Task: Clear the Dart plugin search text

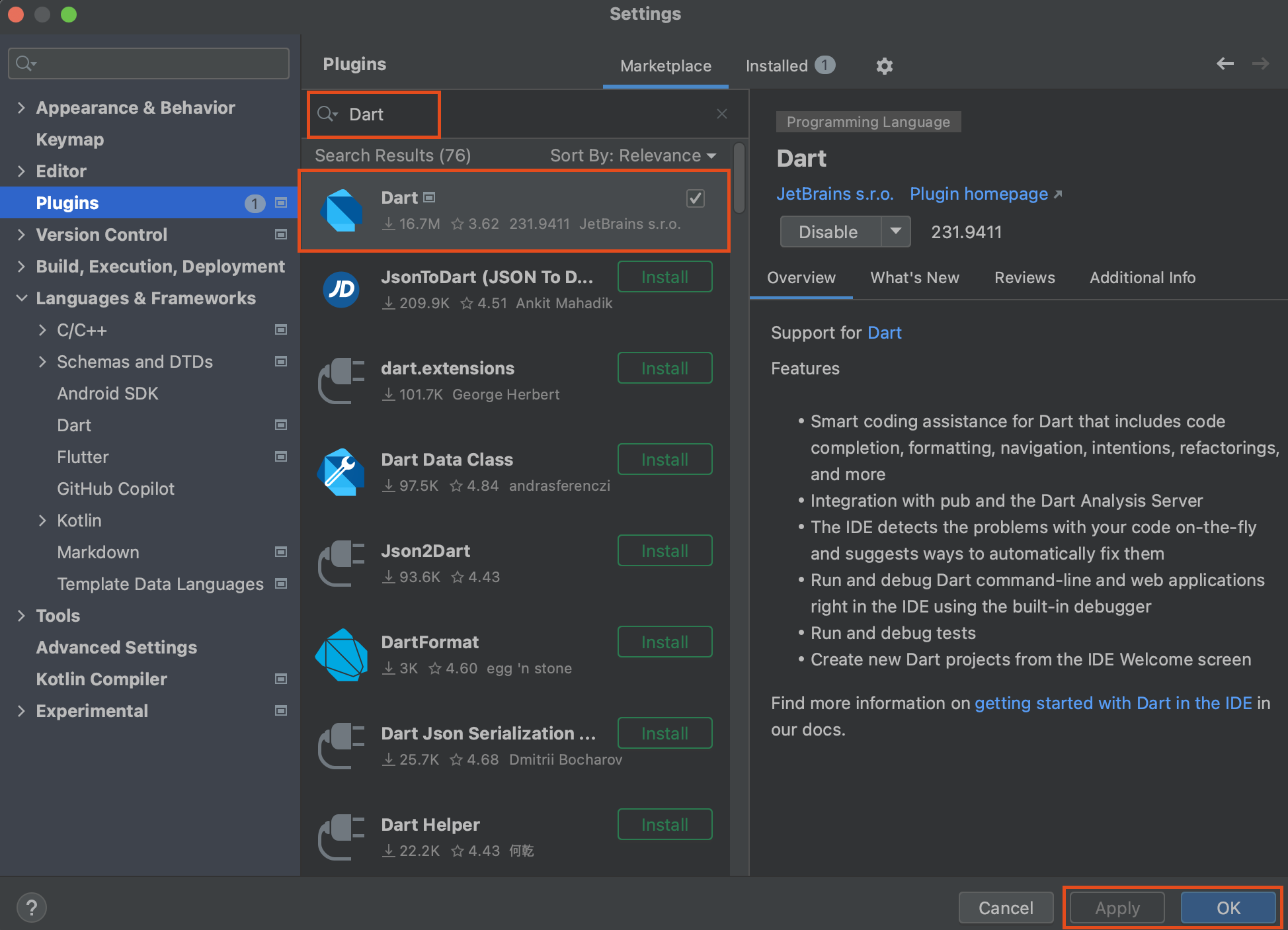Action: click(x=722, y=114)
